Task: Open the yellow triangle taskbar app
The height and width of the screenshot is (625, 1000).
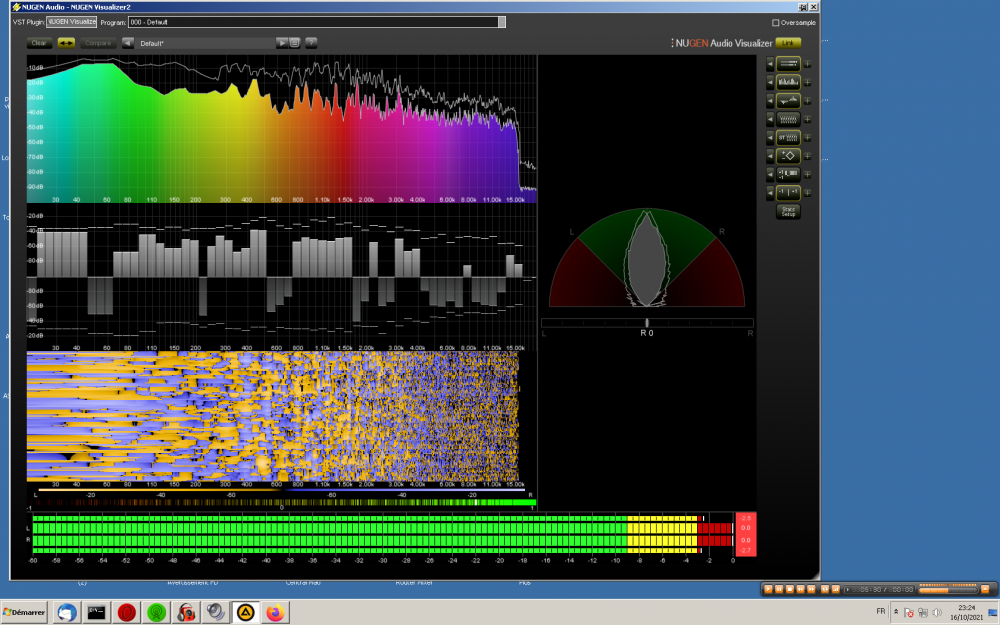Action: [x=246, y=612]
